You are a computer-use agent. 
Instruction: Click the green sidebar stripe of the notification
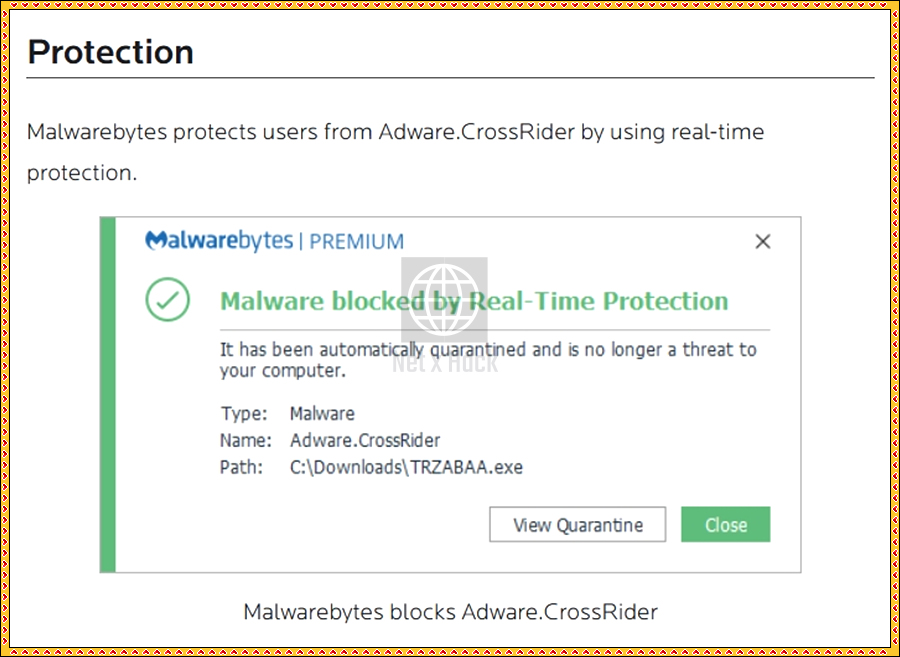tap(108, 395)
